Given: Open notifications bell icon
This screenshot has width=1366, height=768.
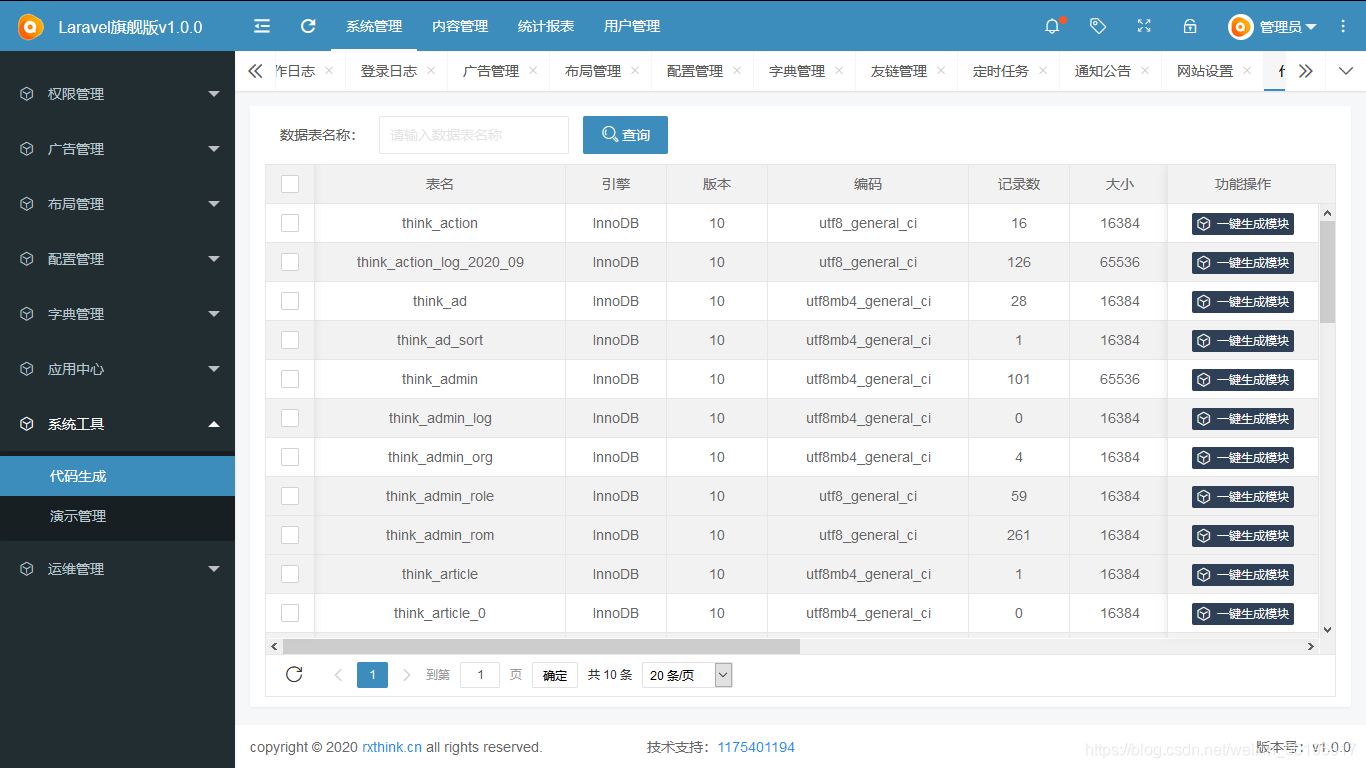Looking at the screenshot, I should [x=1052, y=27].
